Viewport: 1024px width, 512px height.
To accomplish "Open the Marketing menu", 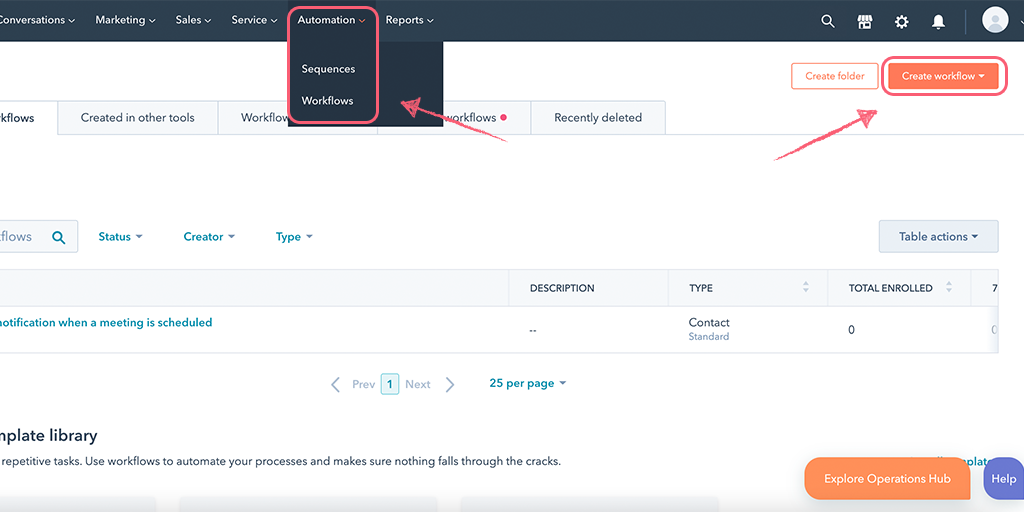I will (x=125, y=20).
